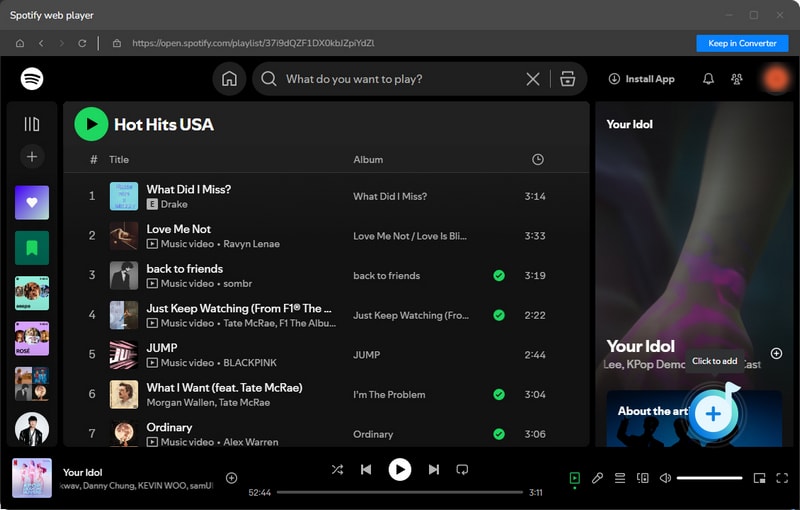This screenshot has height=510, width=800.
Task: Skip to previous track
Action: tap(366, 469)
